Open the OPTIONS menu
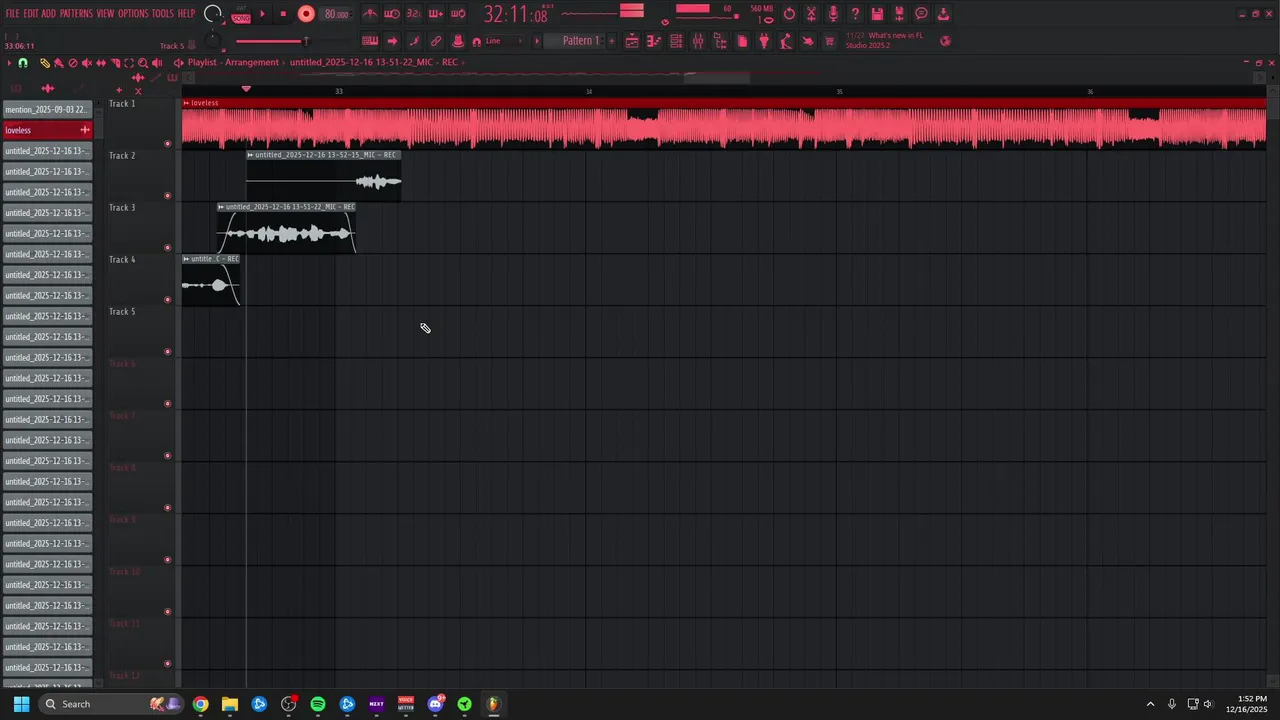 pos(133,14)
